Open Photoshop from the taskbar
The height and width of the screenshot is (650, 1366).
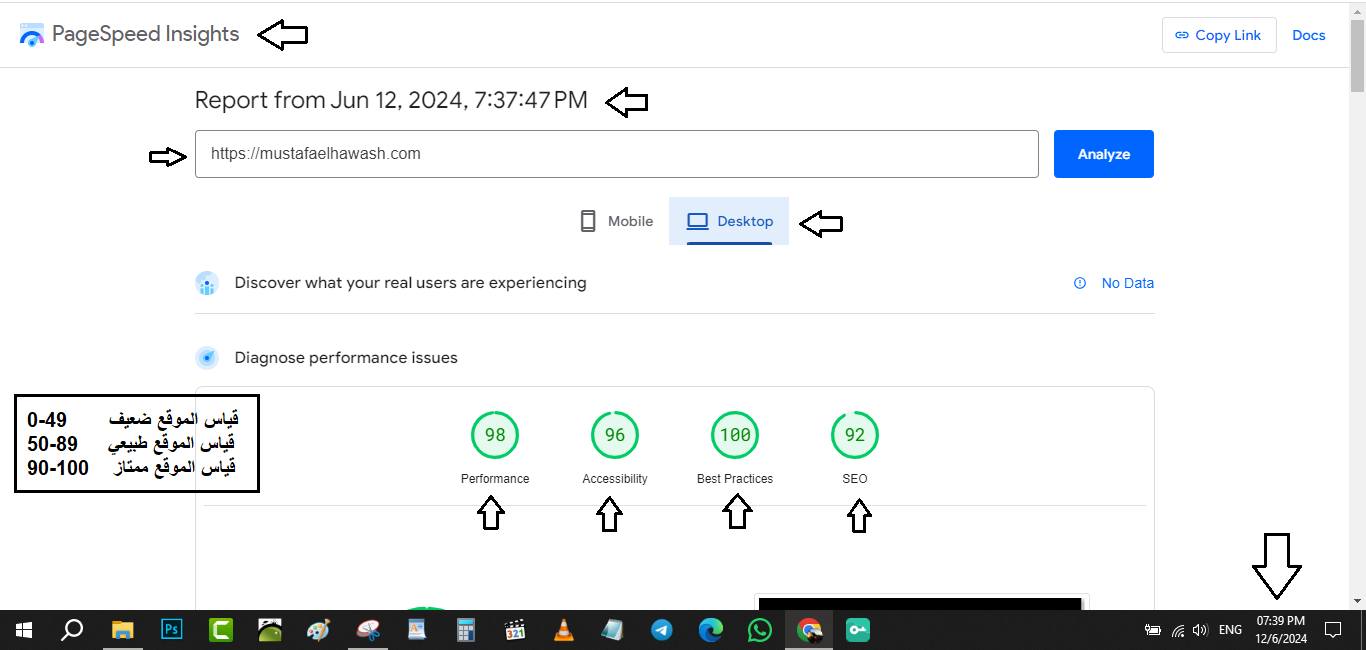pyautogui.click(x=171, y=630)
